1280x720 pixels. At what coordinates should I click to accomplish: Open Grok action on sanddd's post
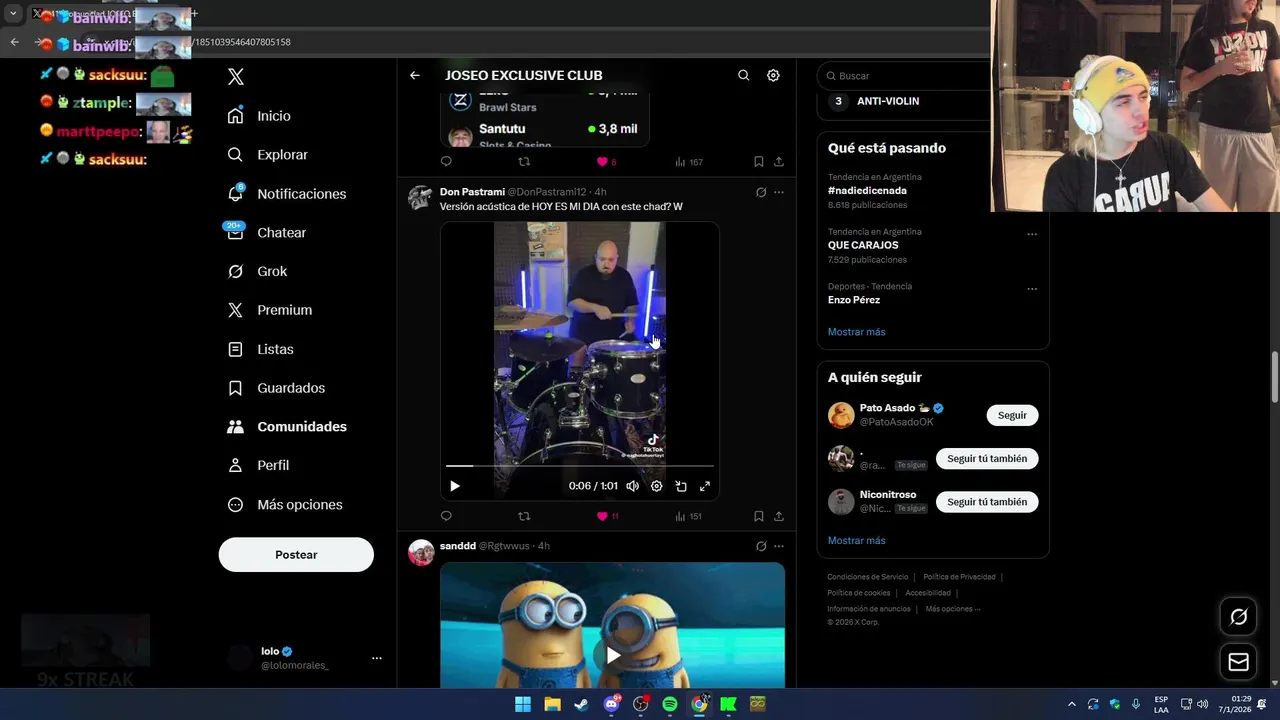click(x=761, y=546)
